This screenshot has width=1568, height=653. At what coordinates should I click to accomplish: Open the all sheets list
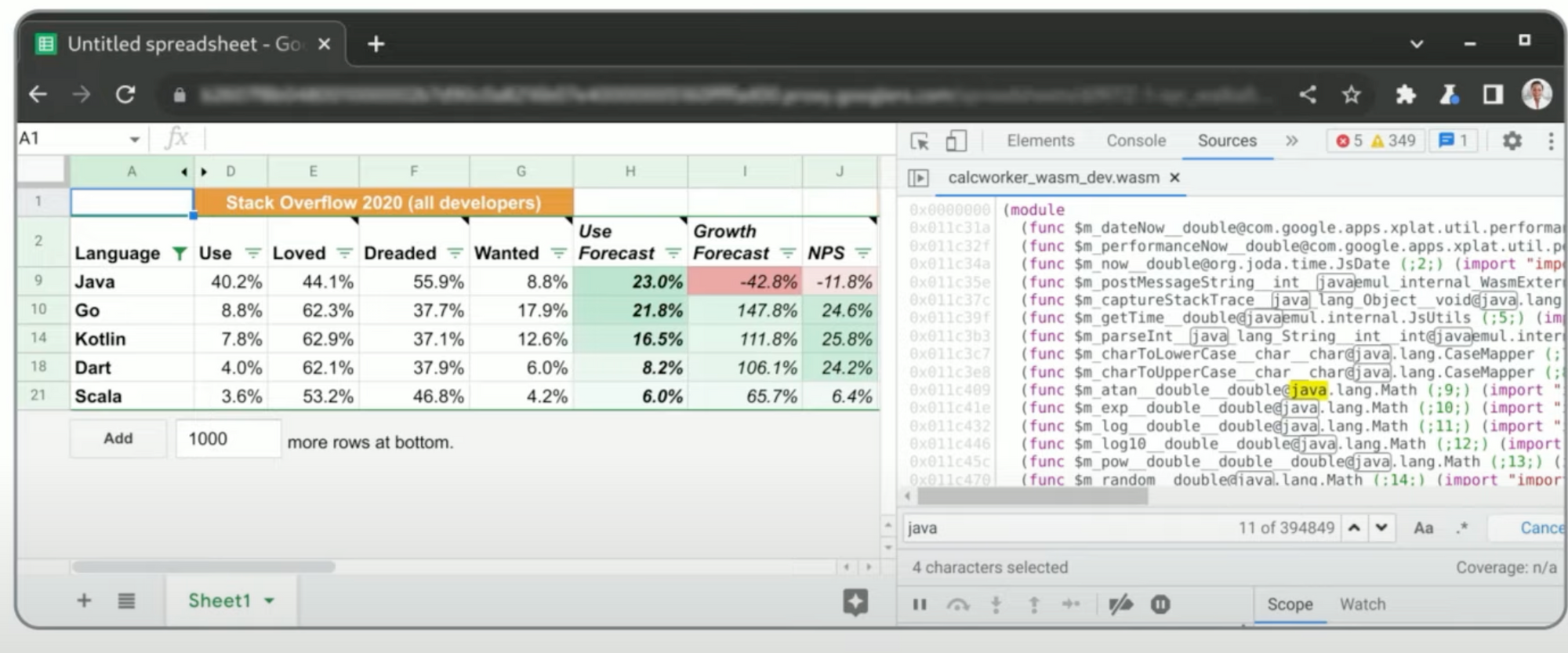126,601
